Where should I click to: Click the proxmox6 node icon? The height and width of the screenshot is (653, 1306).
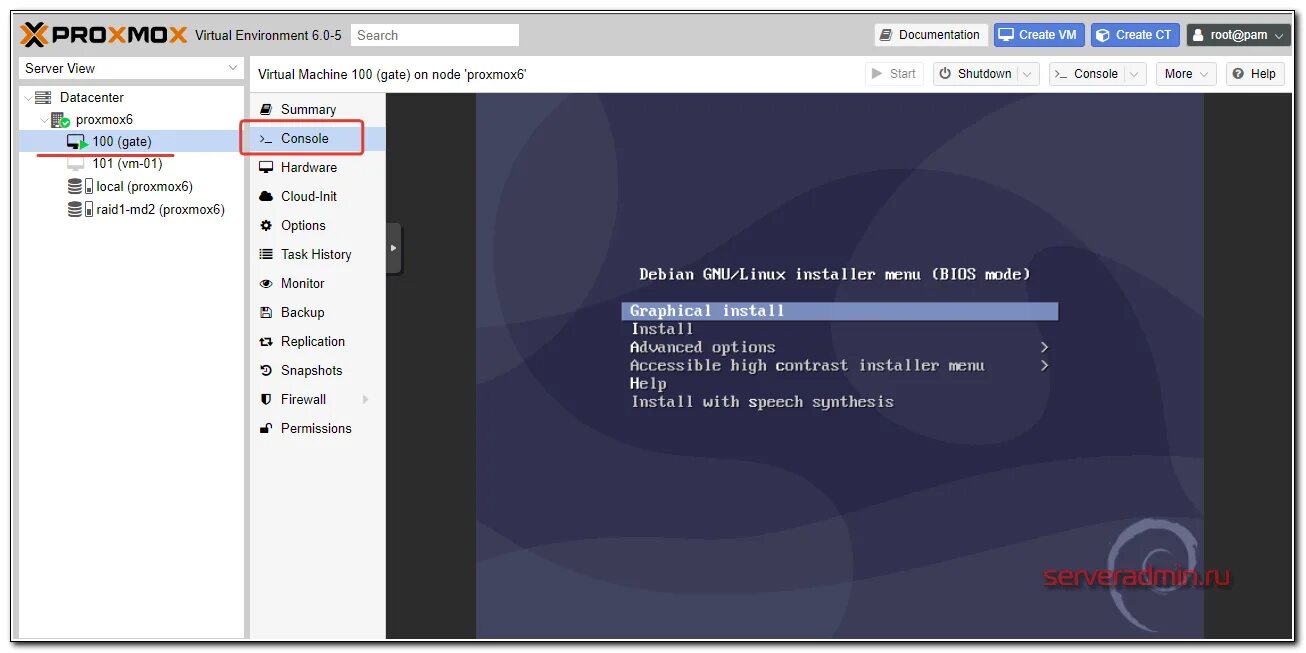pyautogui.click(x=60, y=120)
